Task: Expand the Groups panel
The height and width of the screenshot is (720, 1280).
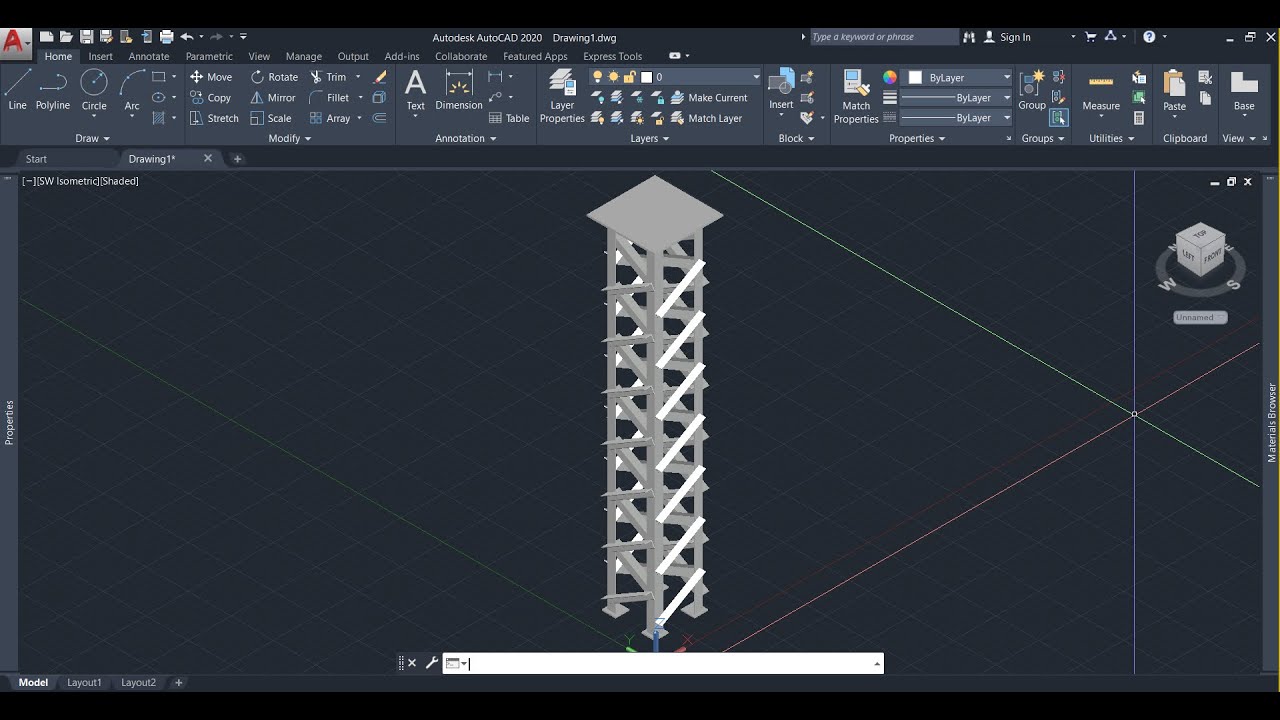Action: pos(1043,138)
